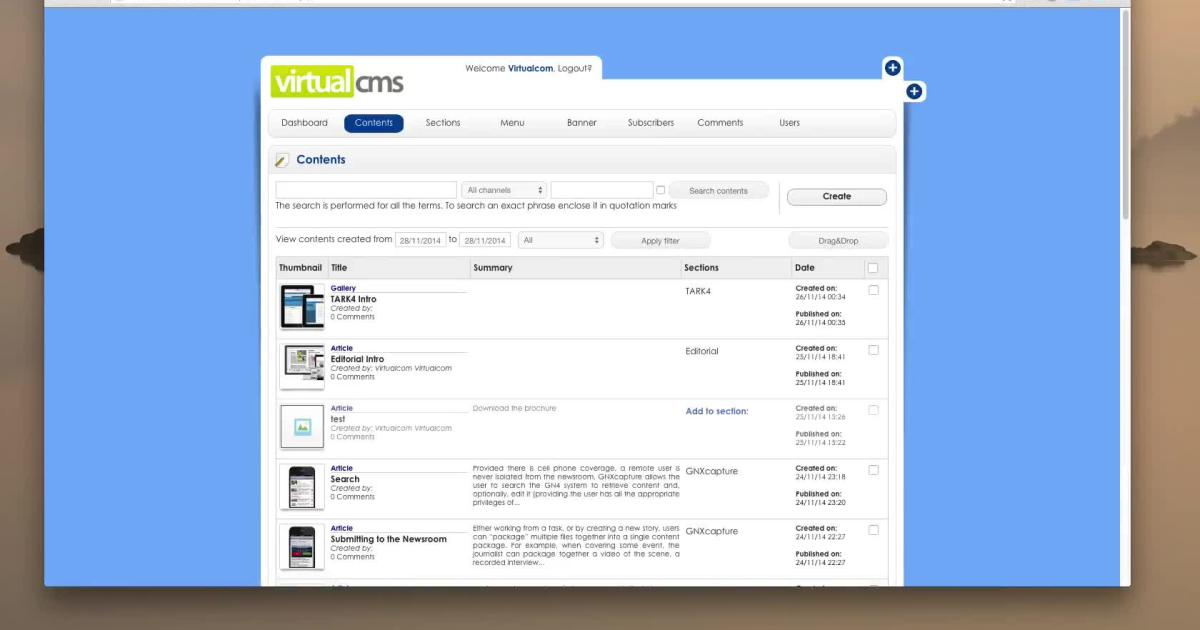Image resolution: width=1200 pixels, height=630 pixels.
Task: Click the virtualcms logo
Action: [x=337, y=81]
